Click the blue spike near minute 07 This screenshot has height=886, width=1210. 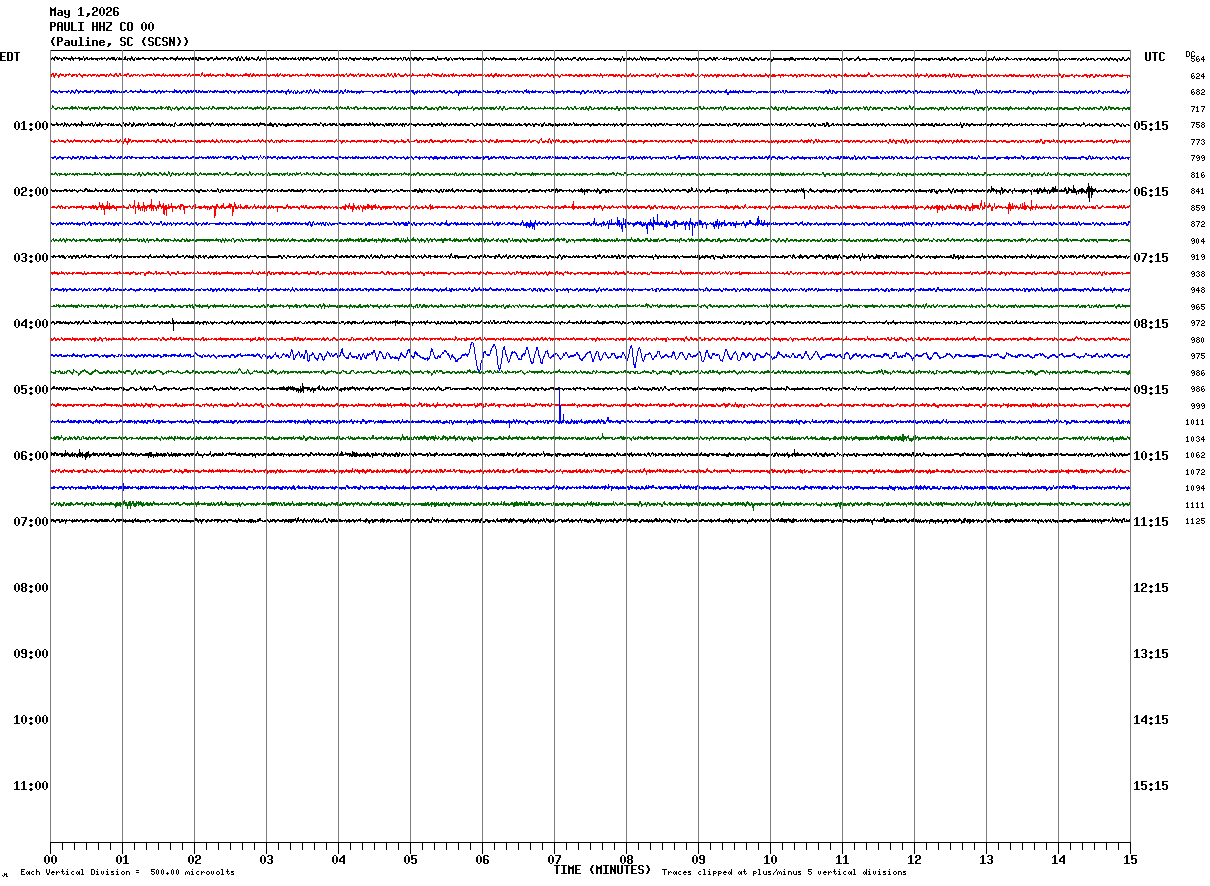tap(560, 410)
